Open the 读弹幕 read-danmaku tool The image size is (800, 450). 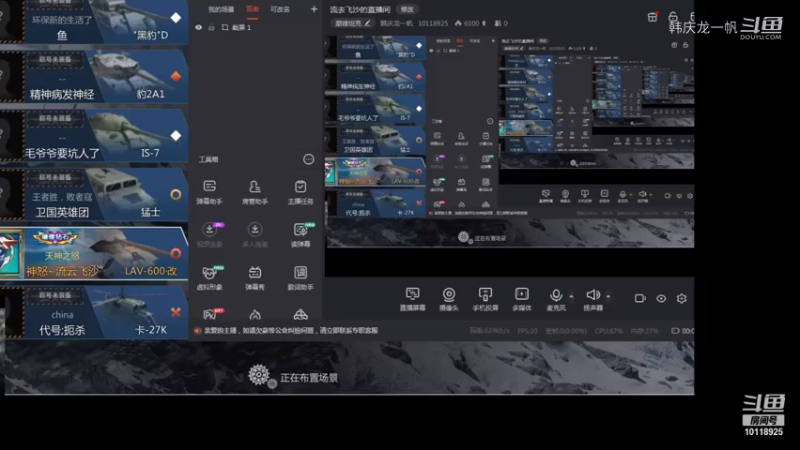(x=301, y=235)
